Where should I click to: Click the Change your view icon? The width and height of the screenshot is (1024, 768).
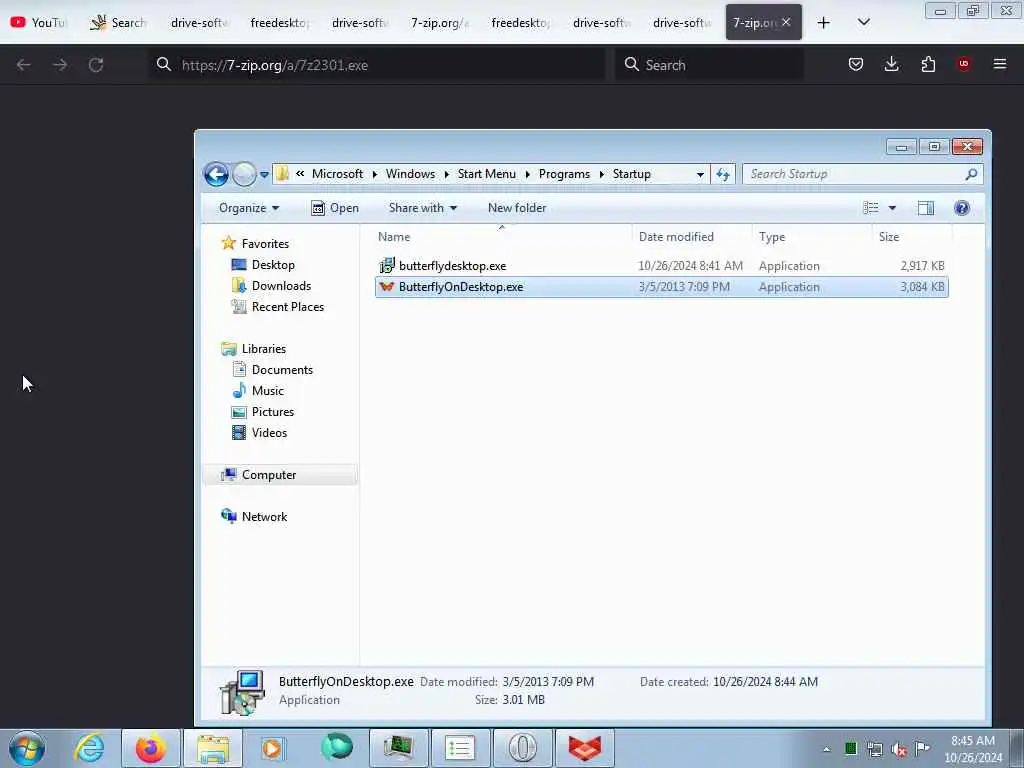pos(871,208)
